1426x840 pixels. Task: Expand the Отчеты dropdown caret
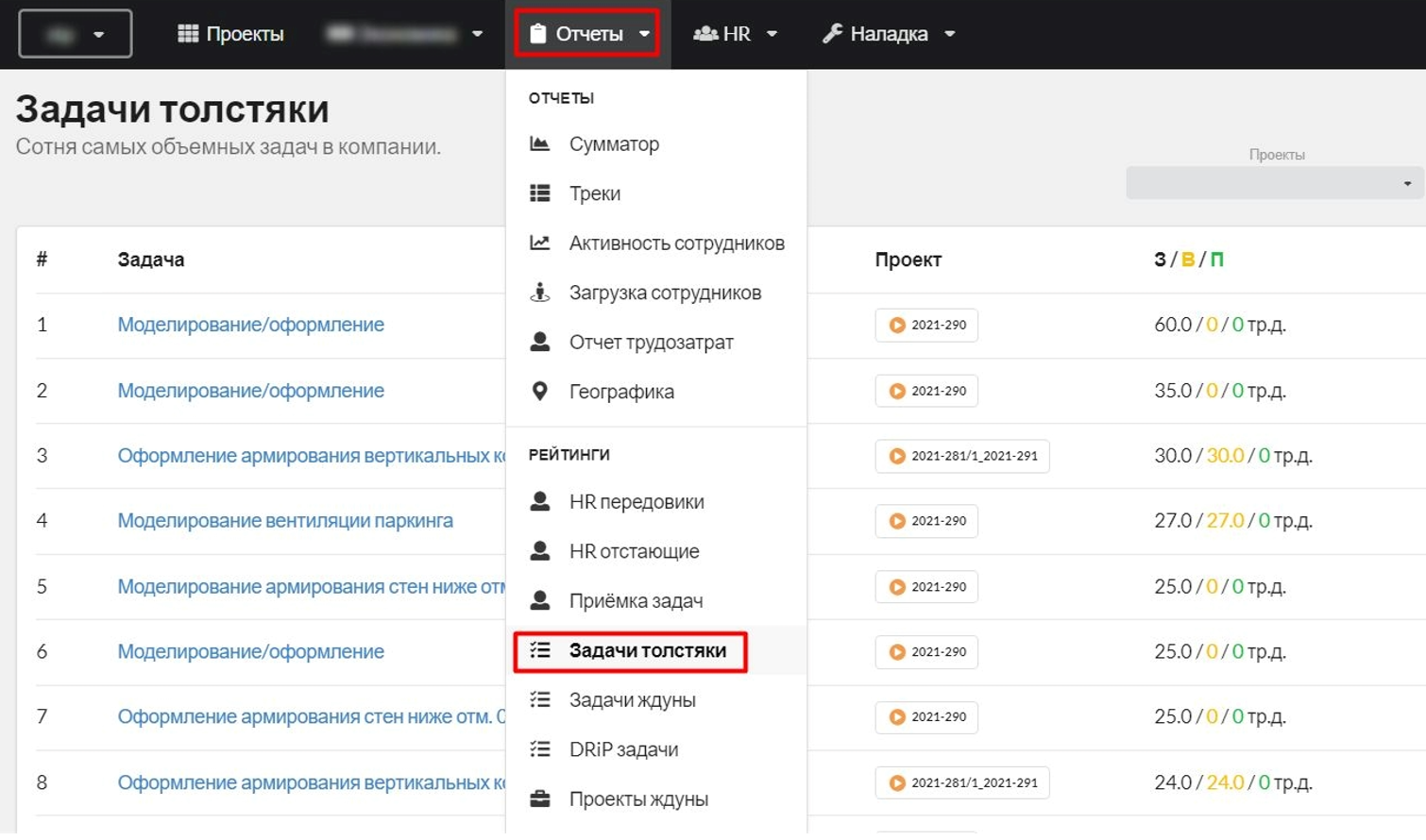pos(644,34)
